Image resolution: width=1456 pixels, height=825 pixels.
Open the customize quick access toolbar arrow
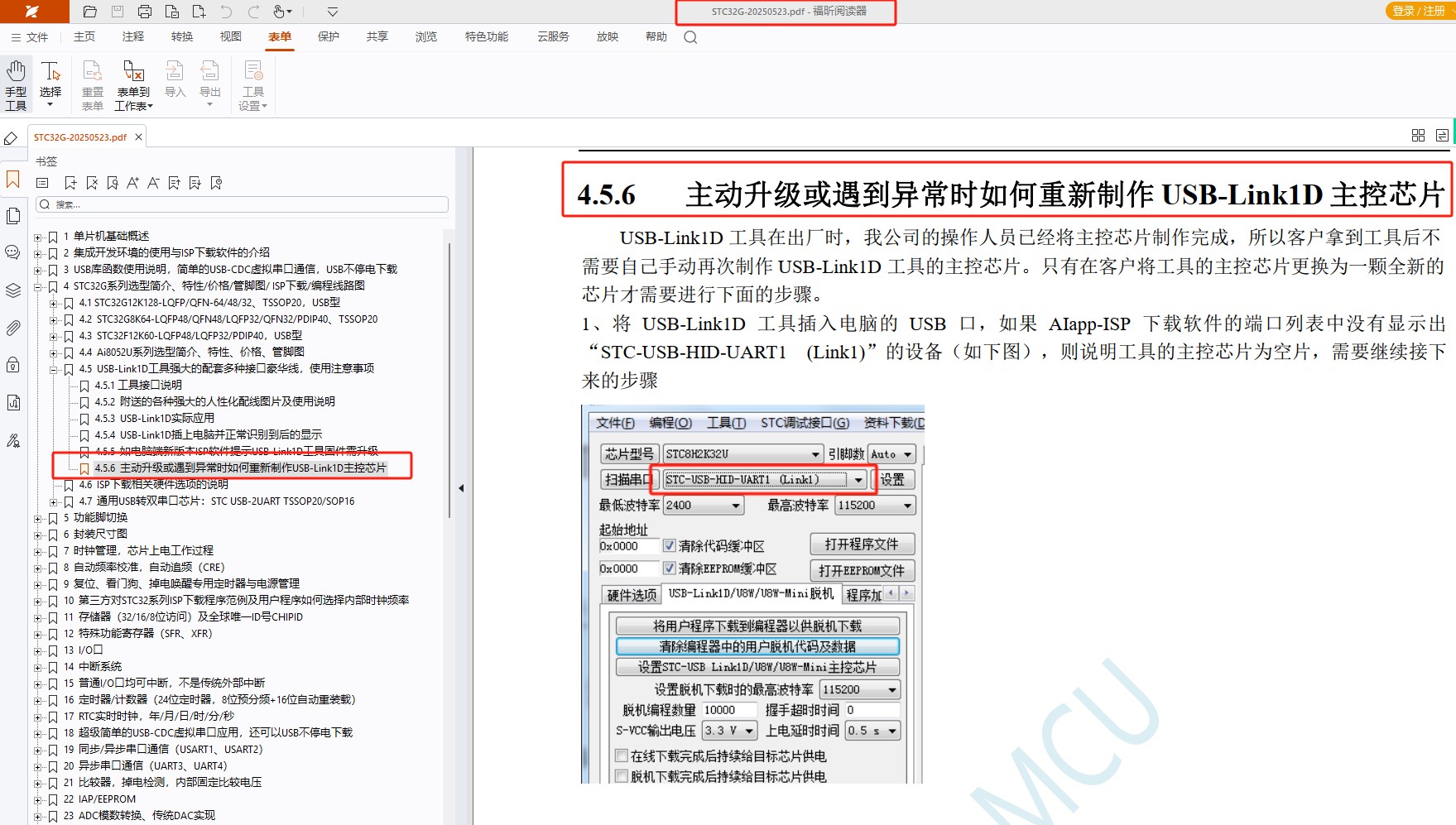[332, 12]
